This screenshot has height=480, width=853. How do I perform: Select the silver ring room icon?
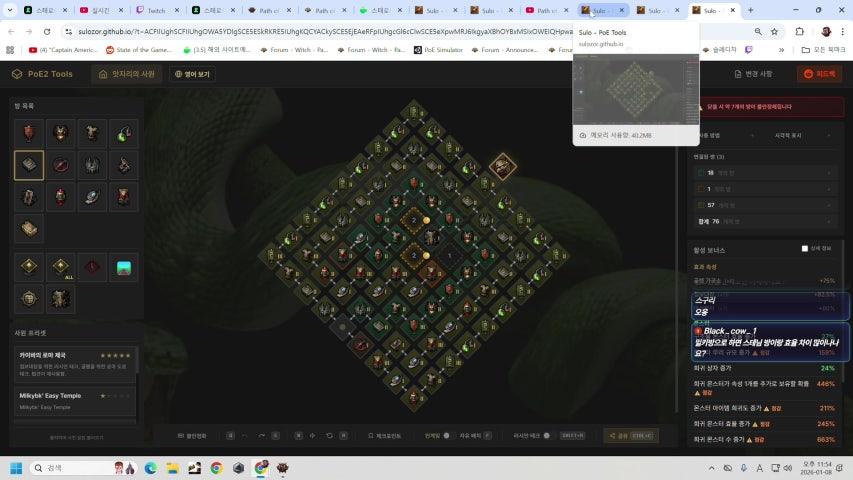(92, 196)
